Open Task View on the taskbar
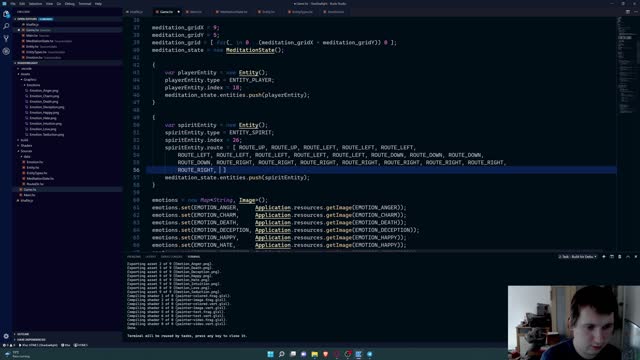Screen dimensions: 640x360 click(293, 354)
